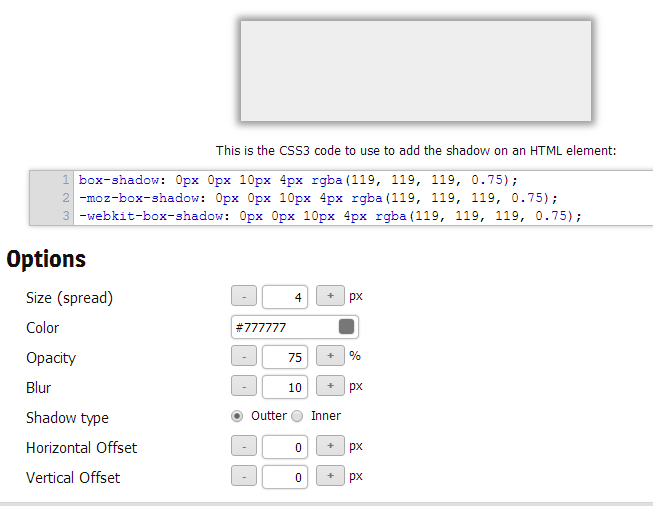Click the CSS3 code description text
Screen dimensions: 653x506
click(416, 150)
